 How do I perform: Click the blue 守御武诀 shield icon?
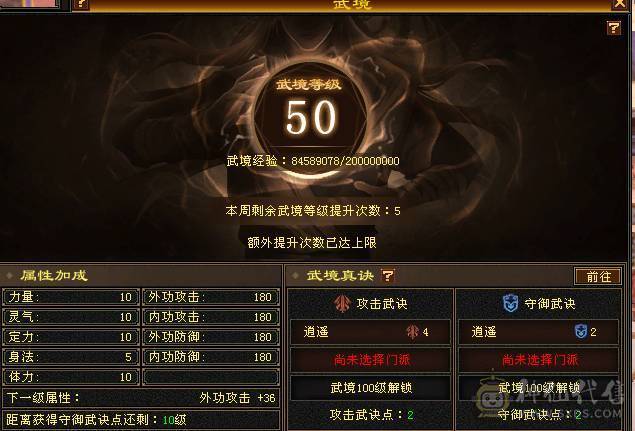(510, 303)
